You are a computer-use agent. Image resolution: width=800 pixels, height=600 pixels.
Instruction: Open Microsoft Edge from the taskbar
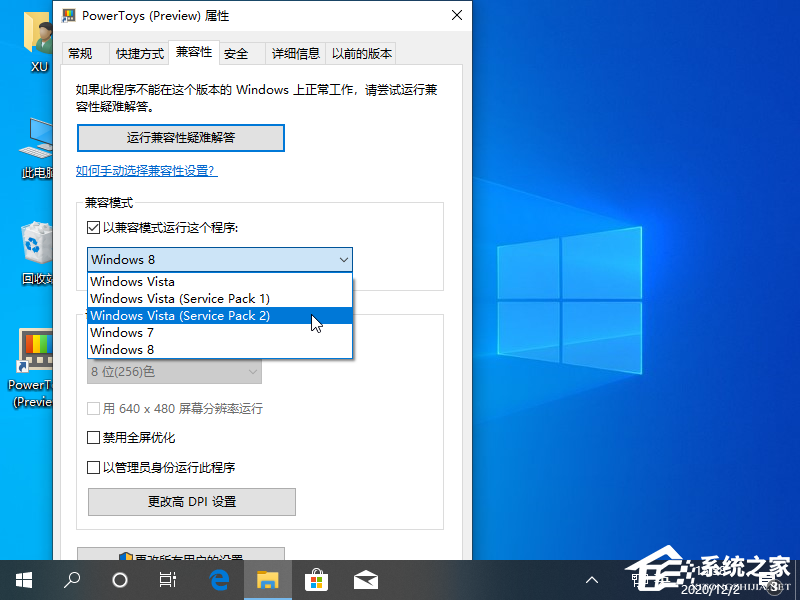tap(218, 579)
